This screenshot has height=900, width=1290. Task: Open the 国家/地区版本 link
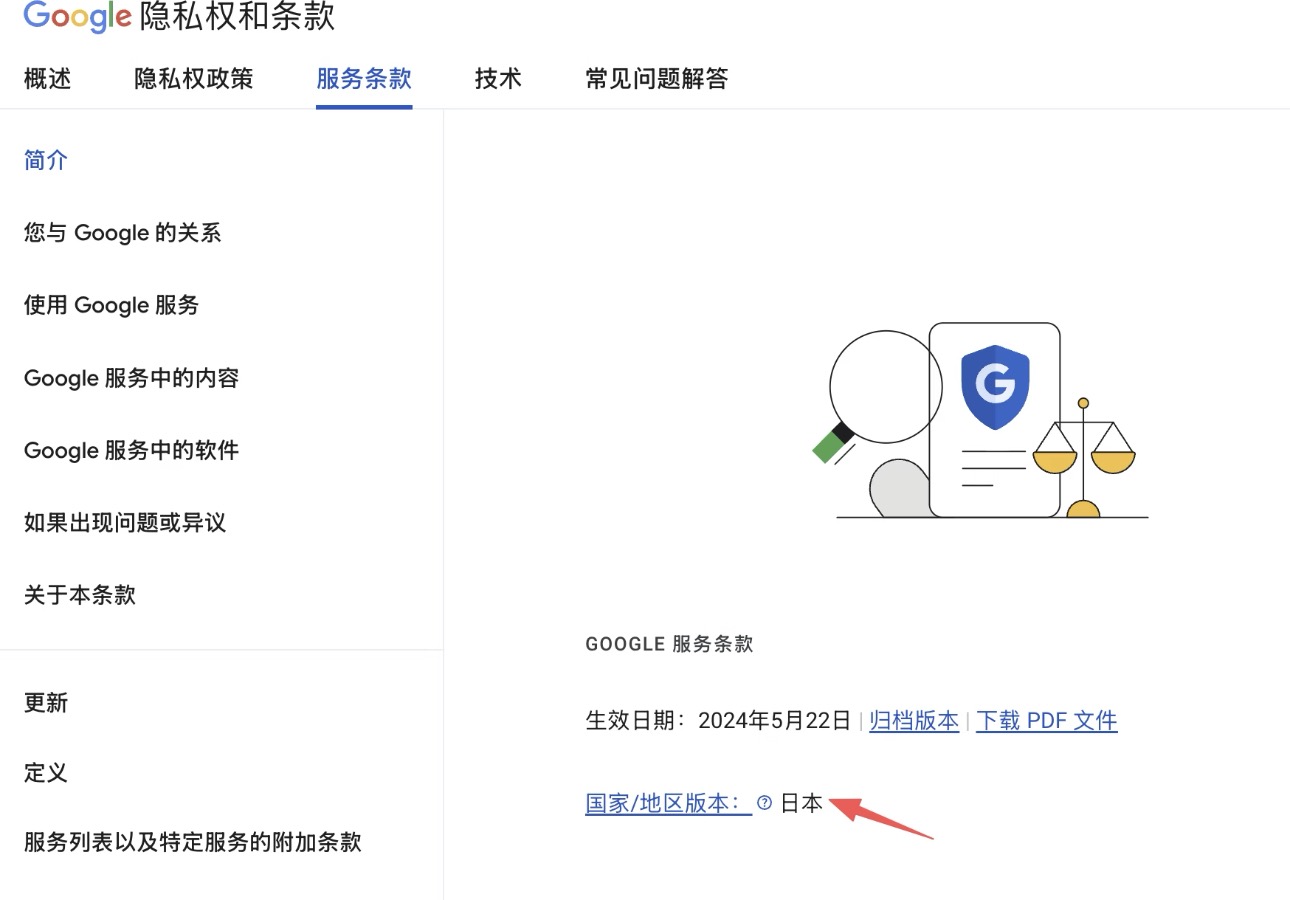click(x=668, y=803)
